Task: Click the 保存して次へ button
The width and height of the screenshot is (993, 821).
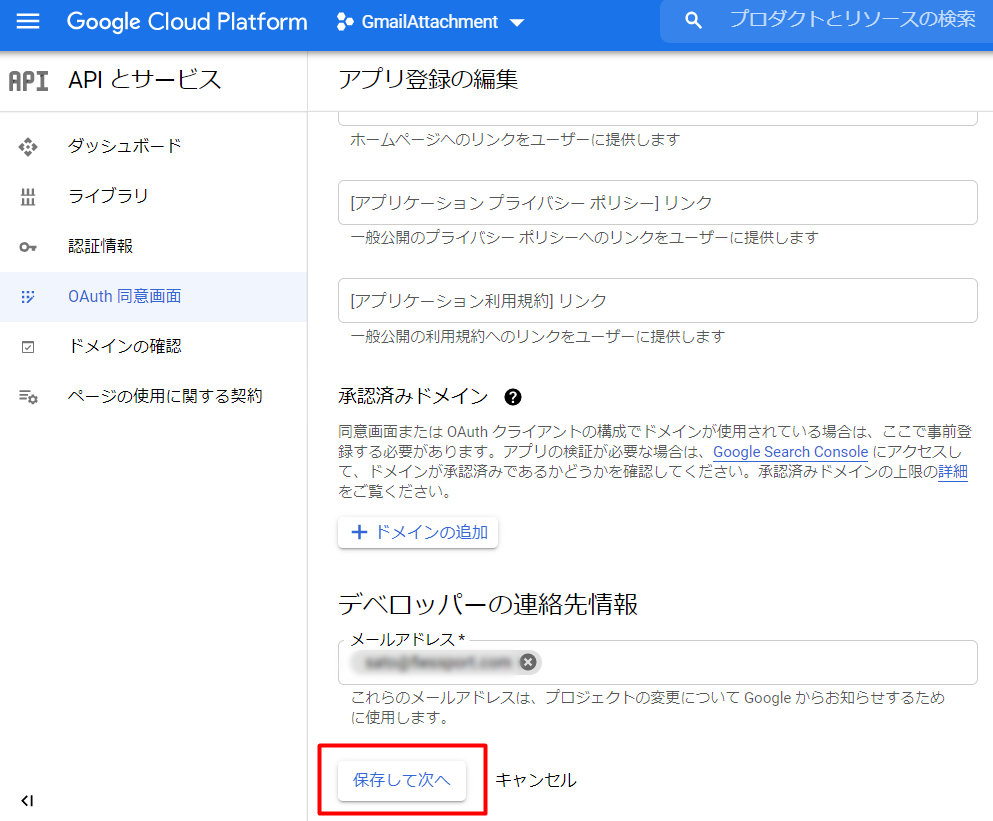Action: [402, 780]
